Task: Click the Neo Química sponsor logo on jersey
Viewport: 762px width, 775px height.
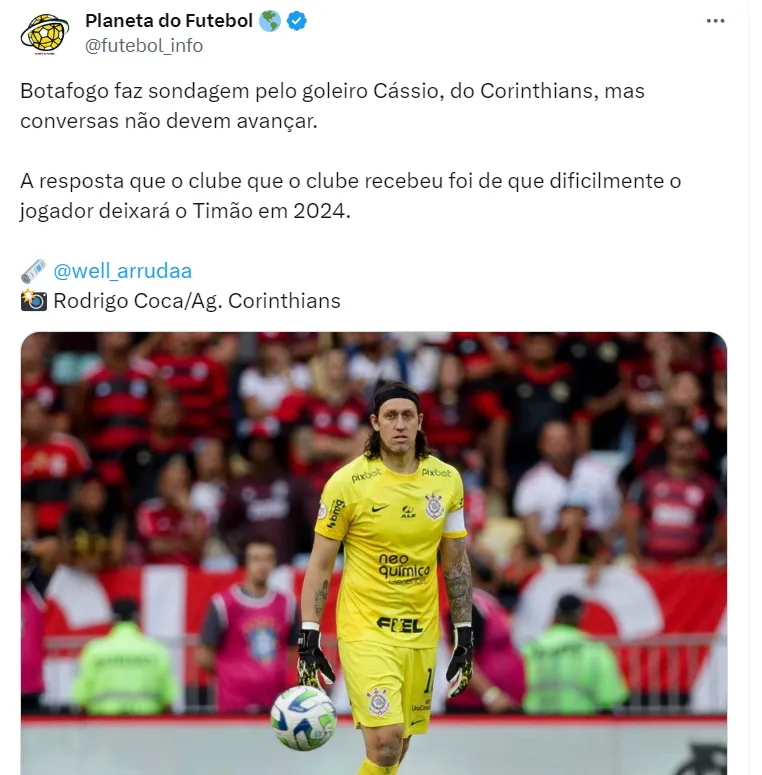Action: (x=404, y=569)
